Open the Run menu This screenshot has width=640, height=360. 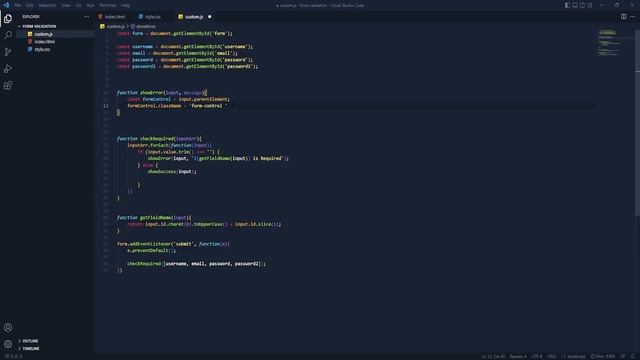90,5
